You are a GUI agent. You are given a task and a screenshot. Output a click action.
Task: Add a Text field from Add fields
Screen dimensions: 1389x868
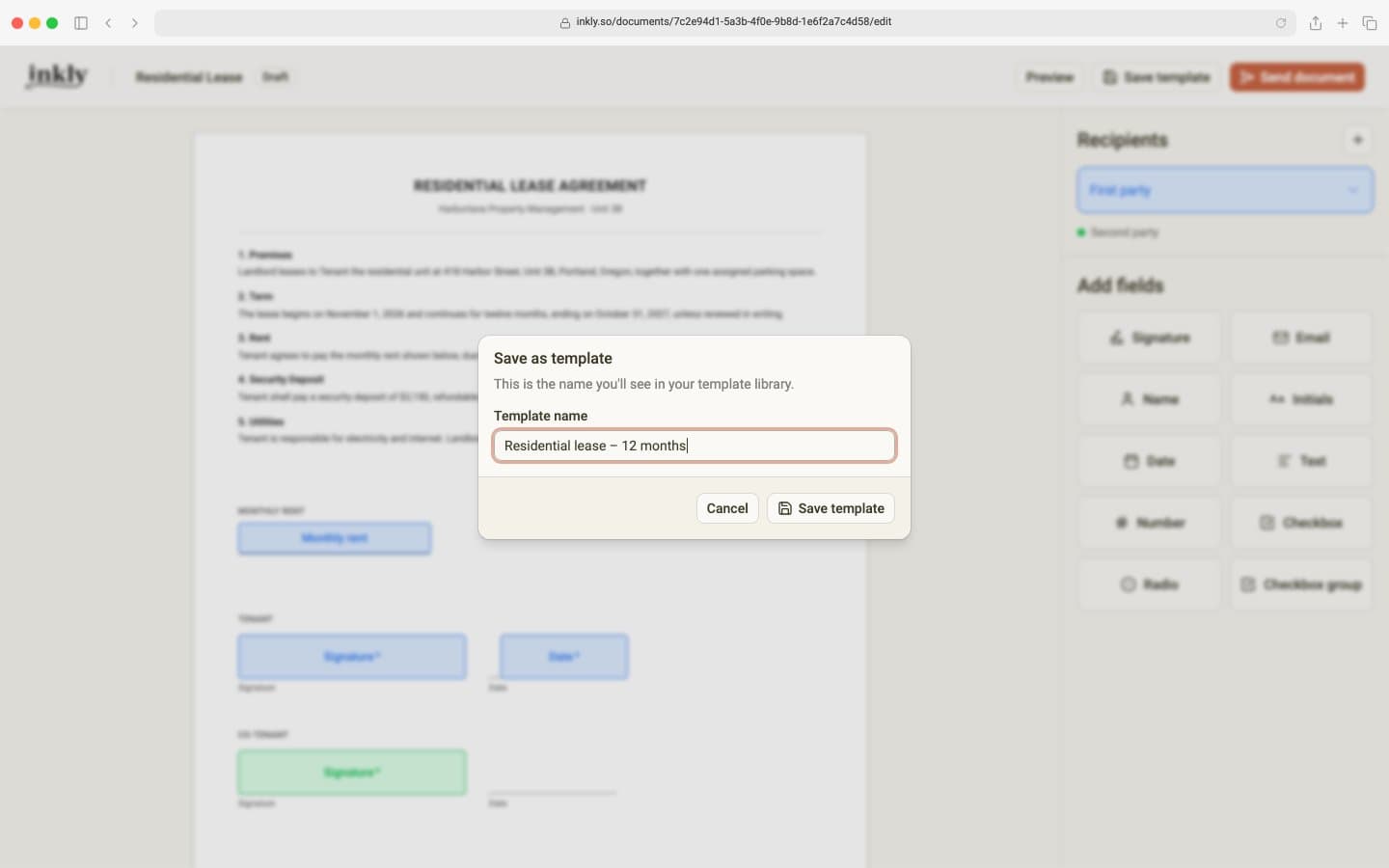pyautogui.click(x=1301, y=461)
